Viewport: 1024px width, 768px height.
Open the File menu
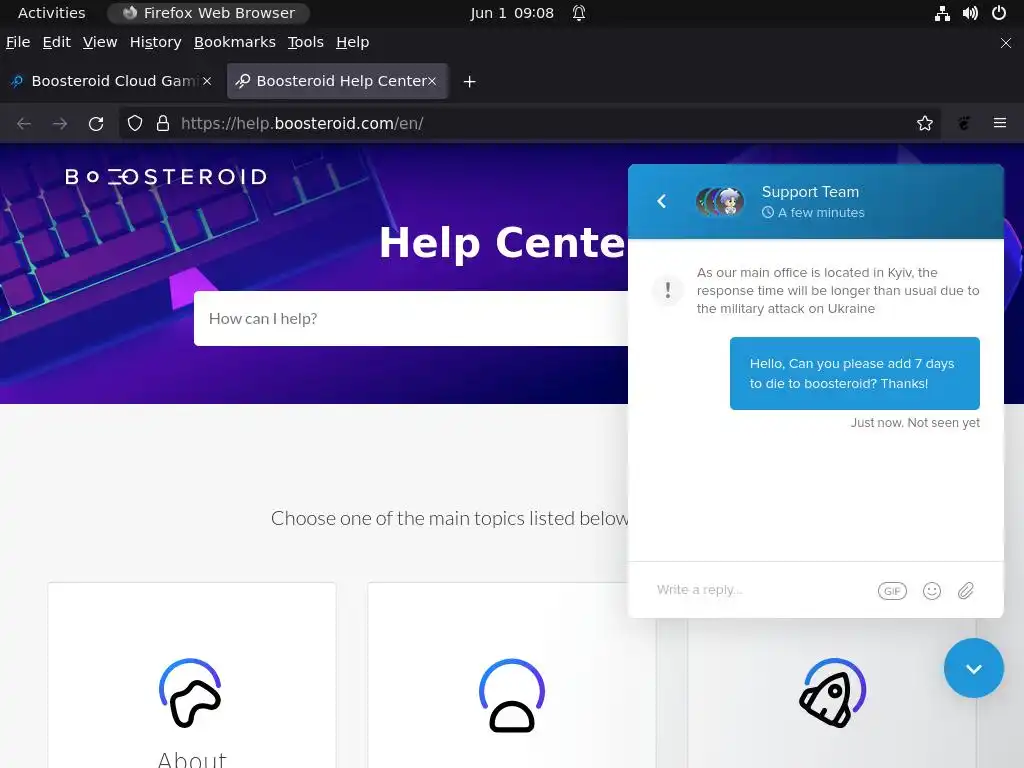[x=18, y=42]
